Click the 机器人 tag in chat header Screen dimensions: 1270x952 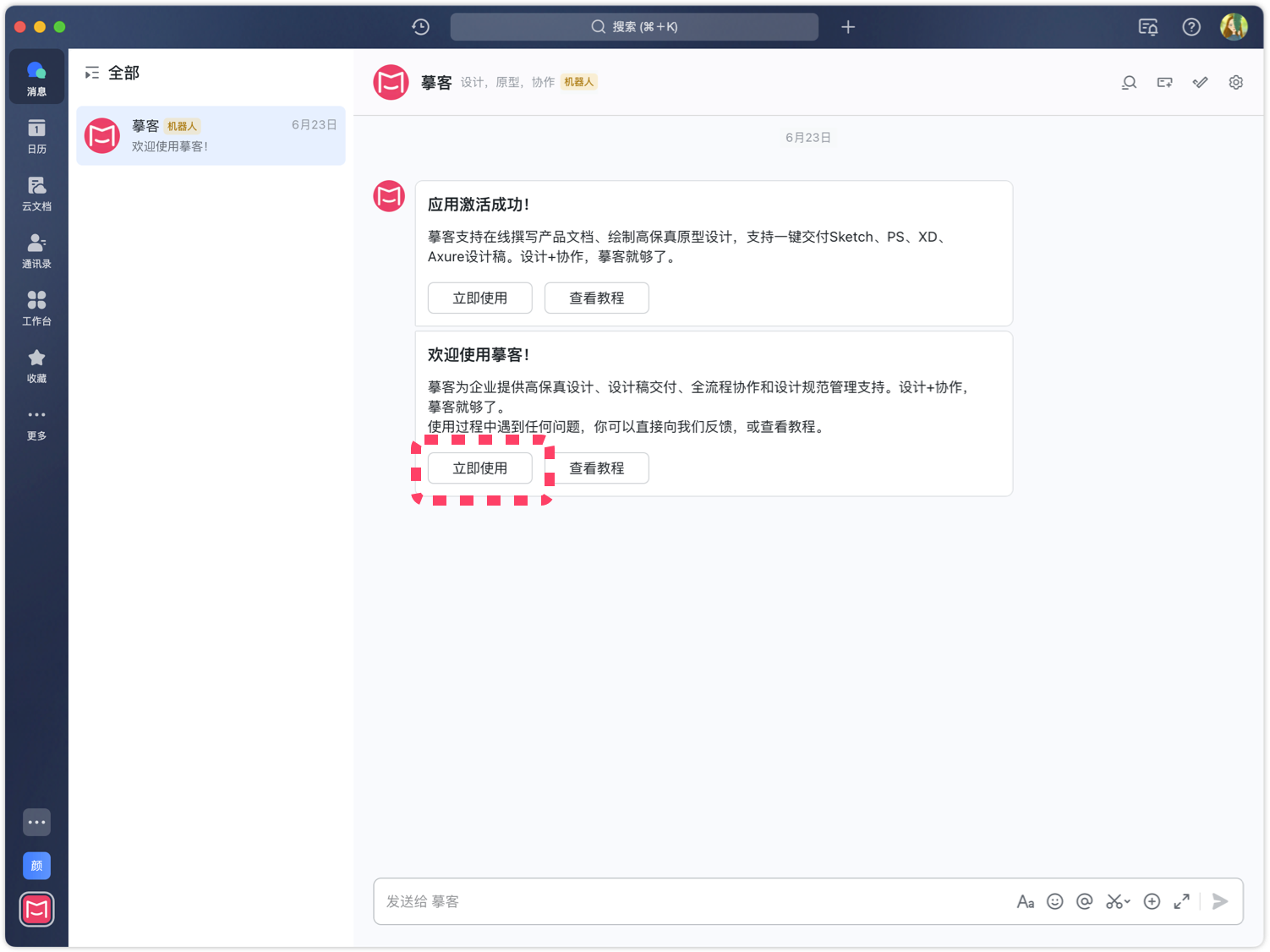579,82
